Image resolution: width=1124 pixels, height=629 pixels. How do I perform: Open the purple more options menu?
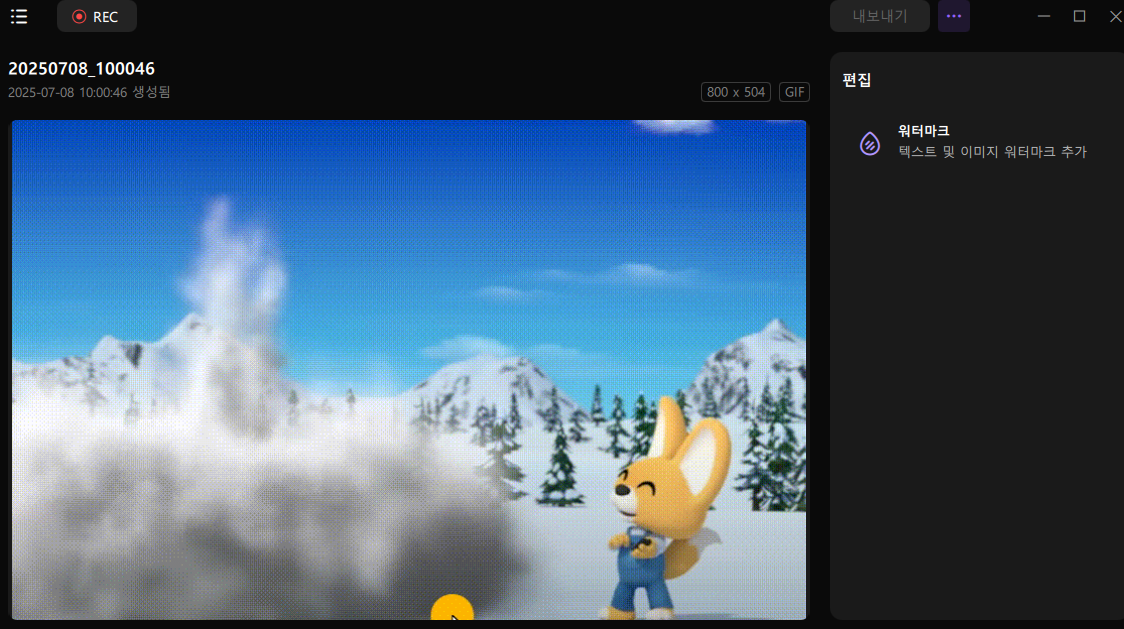(954, 16)
